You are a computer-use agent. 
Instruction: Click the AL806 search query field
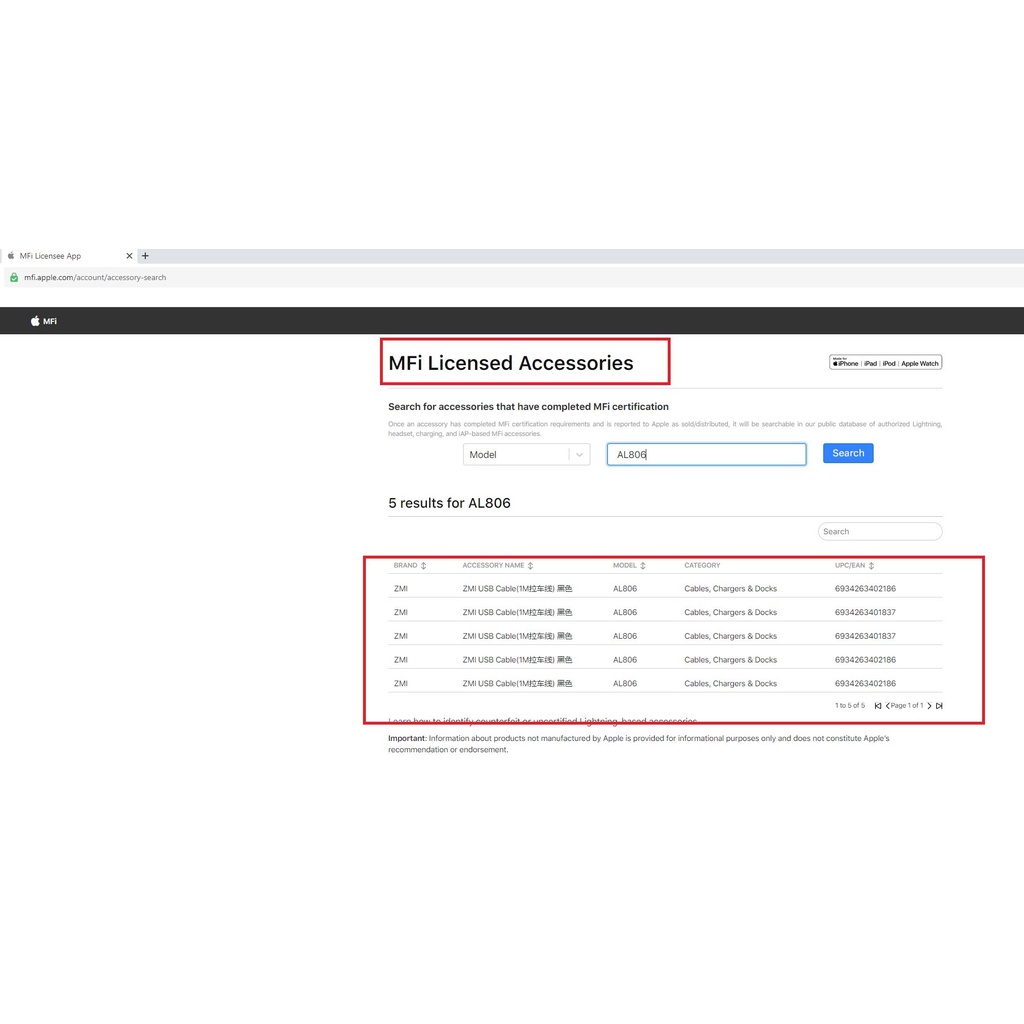pyautogui.click(x=706, y=454)
